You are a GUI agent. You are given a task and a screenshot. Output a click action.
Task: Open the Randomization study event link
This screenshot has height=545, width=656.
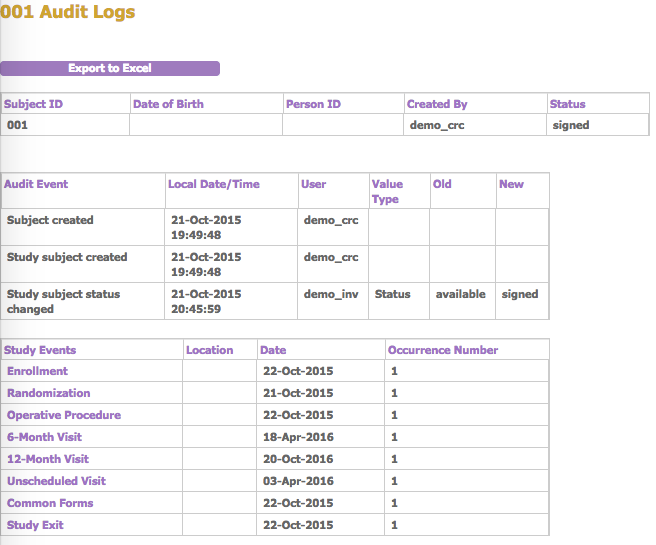coord(48,393)
